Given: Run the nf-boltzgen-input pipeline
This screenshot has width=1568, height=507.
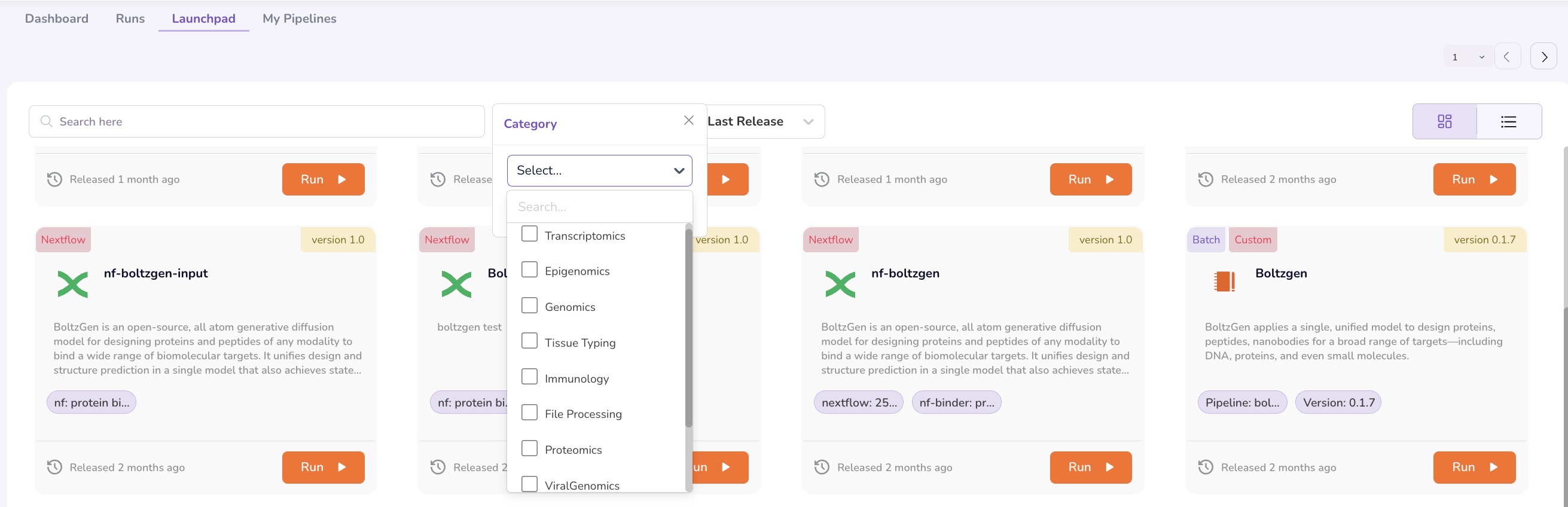Looking at the screenshot, I should (x=323, y=468).
